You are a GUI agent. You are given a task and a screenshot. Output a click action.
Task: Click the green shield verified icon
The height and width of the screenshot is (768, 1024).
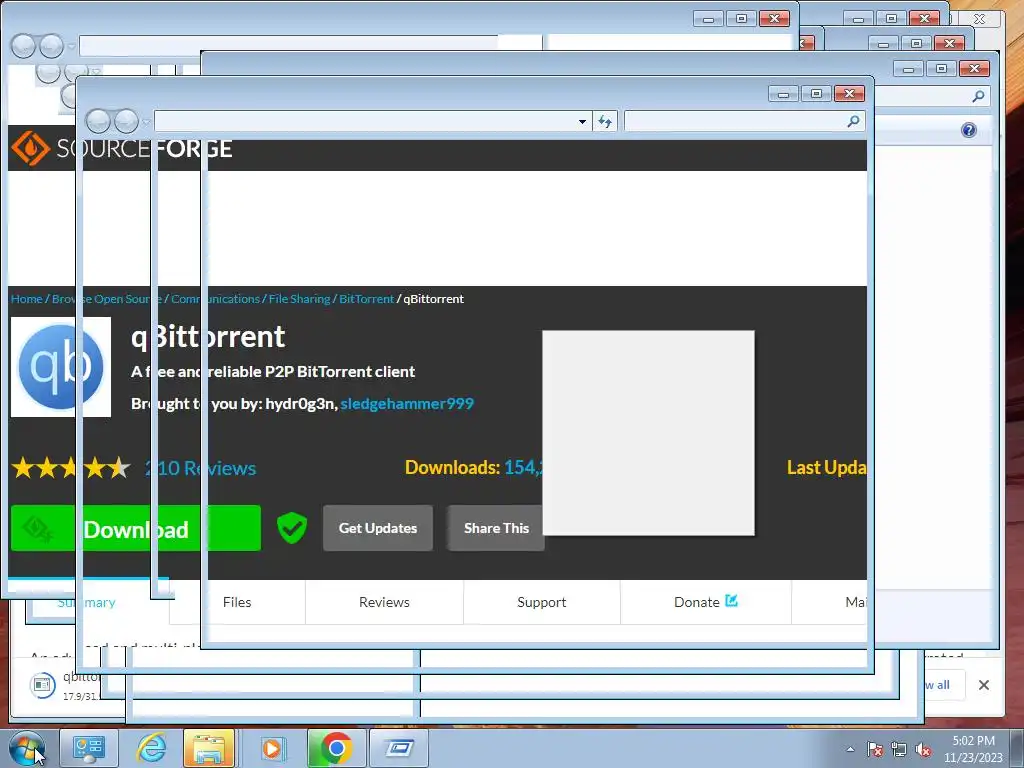[292, 528]
